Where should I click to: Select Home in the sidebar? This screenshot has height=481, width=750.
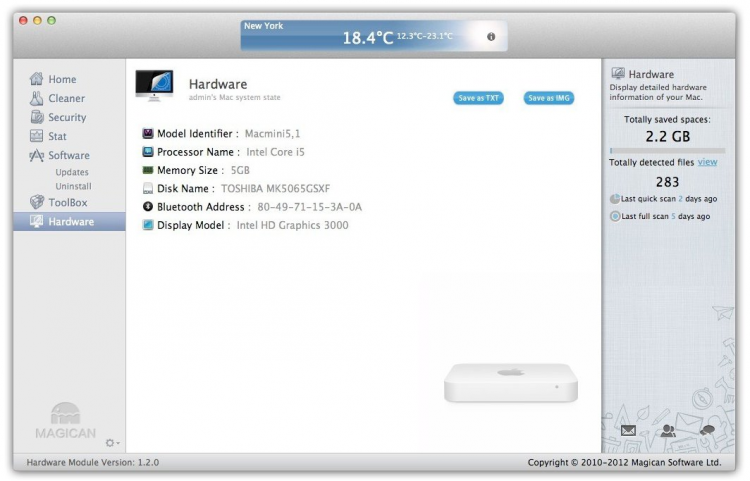click(x=62, y=79)
